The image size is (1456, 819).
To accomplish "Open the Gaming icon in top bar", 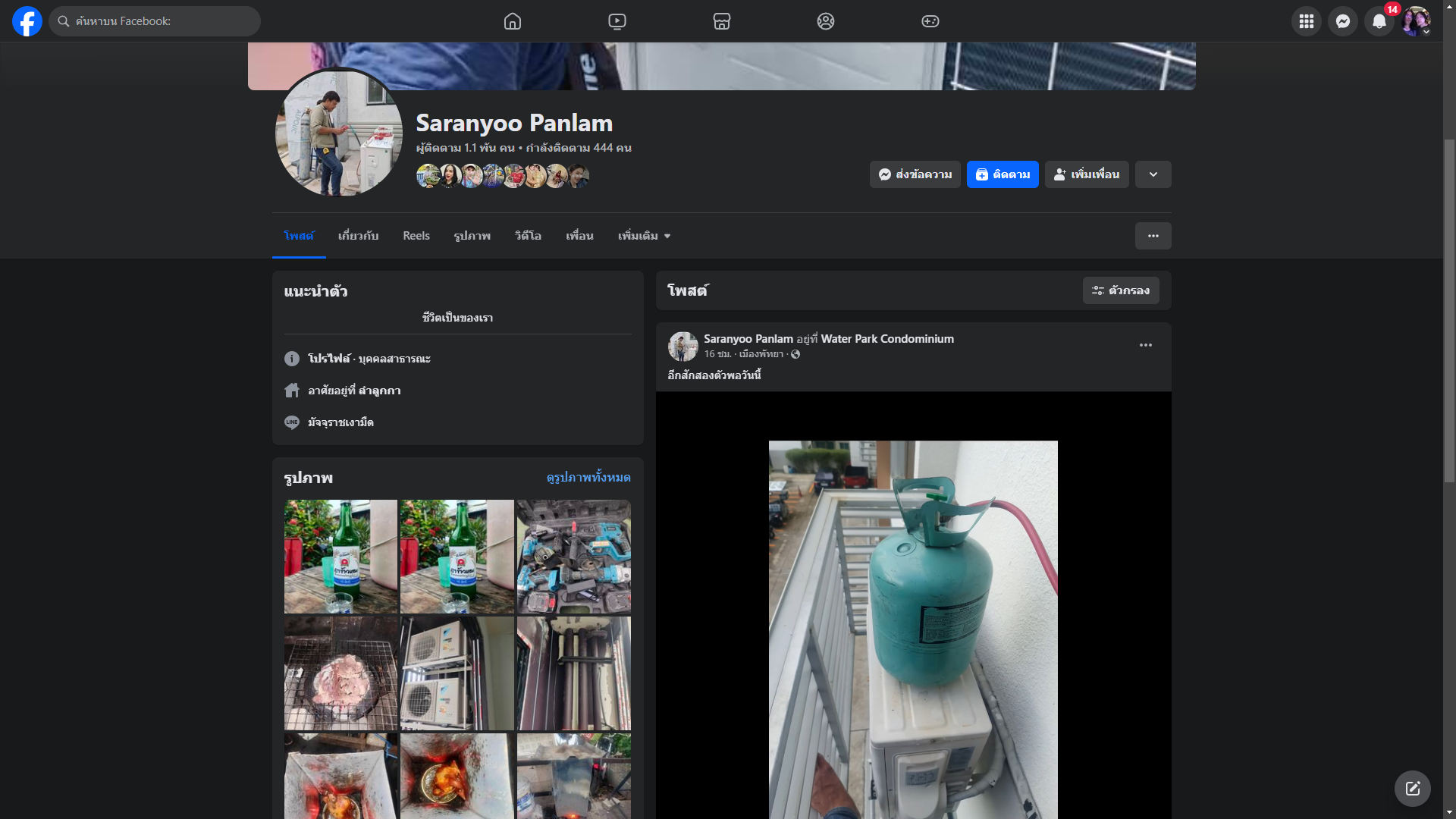I will [x=930, y=21].
